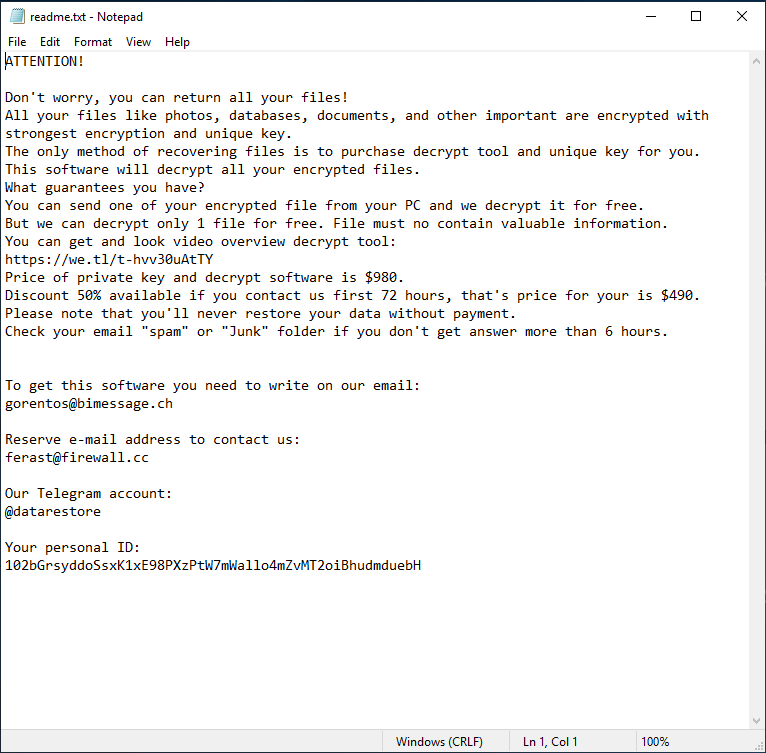Open the File menu
The image size is (766, 753).
click(x=17, y=42)
